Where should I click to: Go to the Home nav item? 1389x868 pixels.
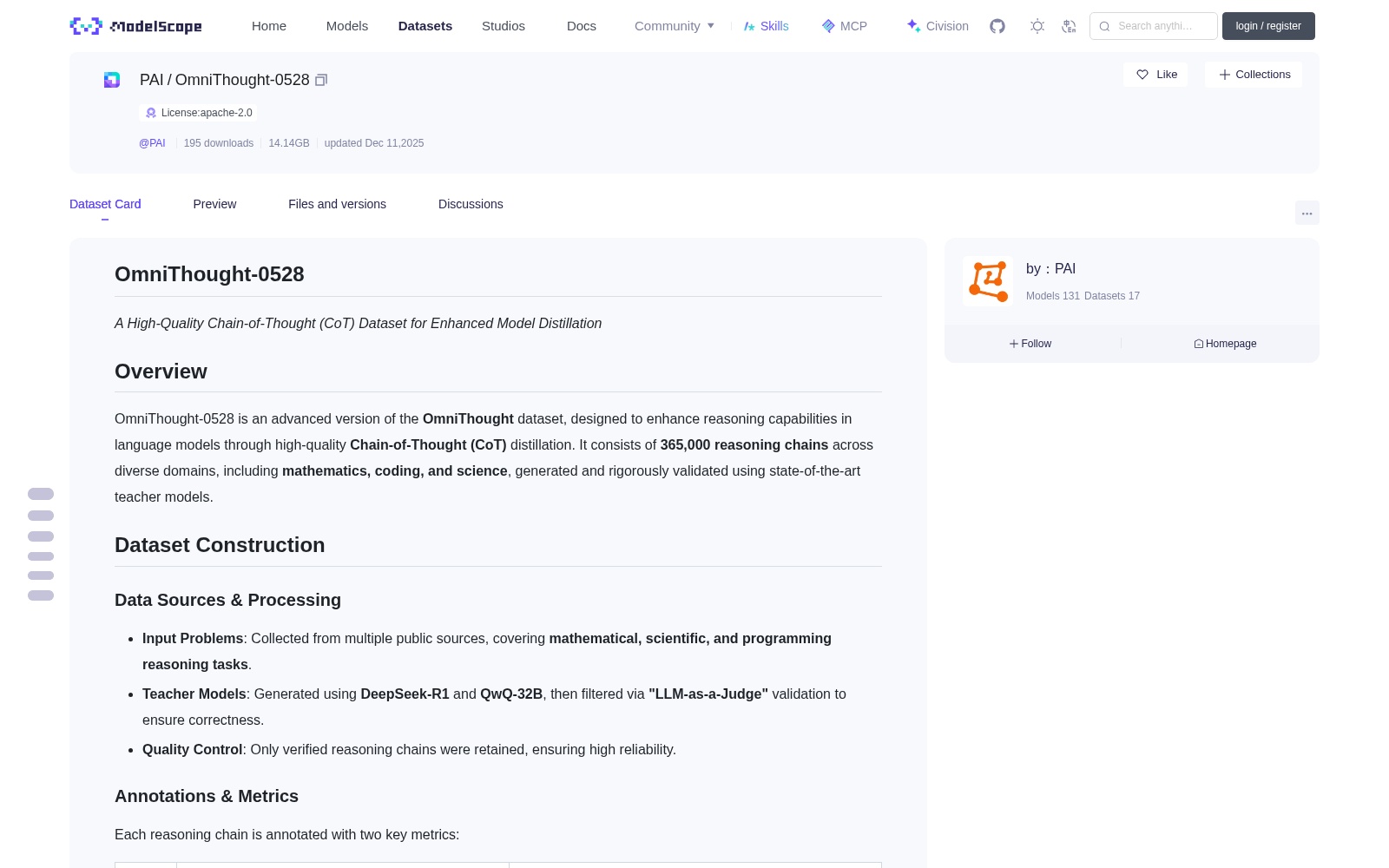point(269,26)
